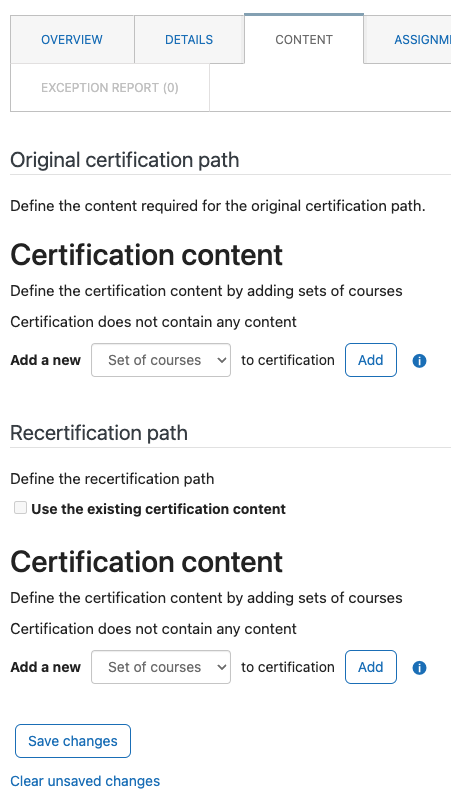Switch to the Overview tab
This screenshot has height=805, width=451.
[72, 40]
